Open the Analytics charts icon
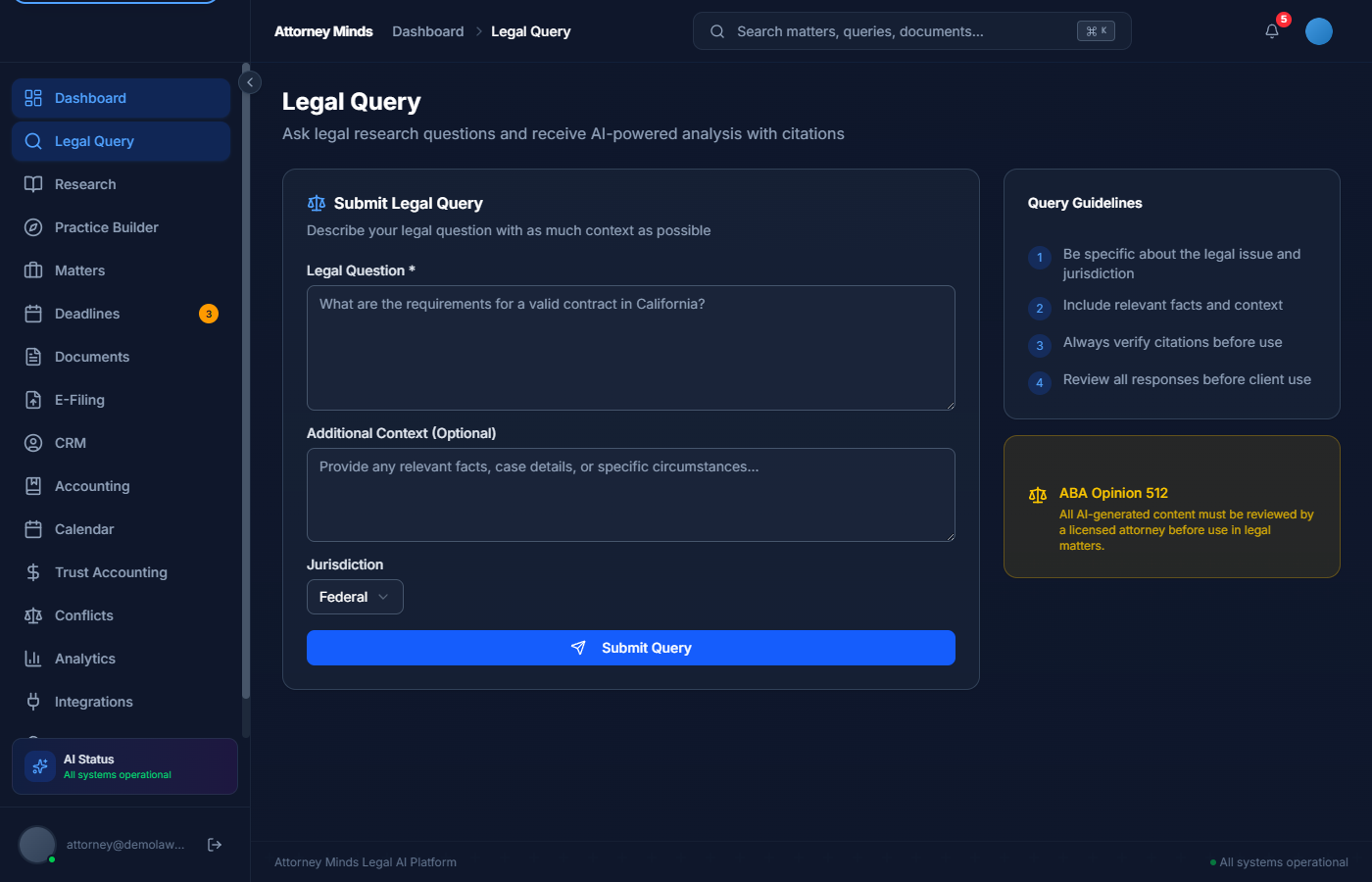Image resolution: width=1372 pixels, height=882 pixels. [33, 659]
